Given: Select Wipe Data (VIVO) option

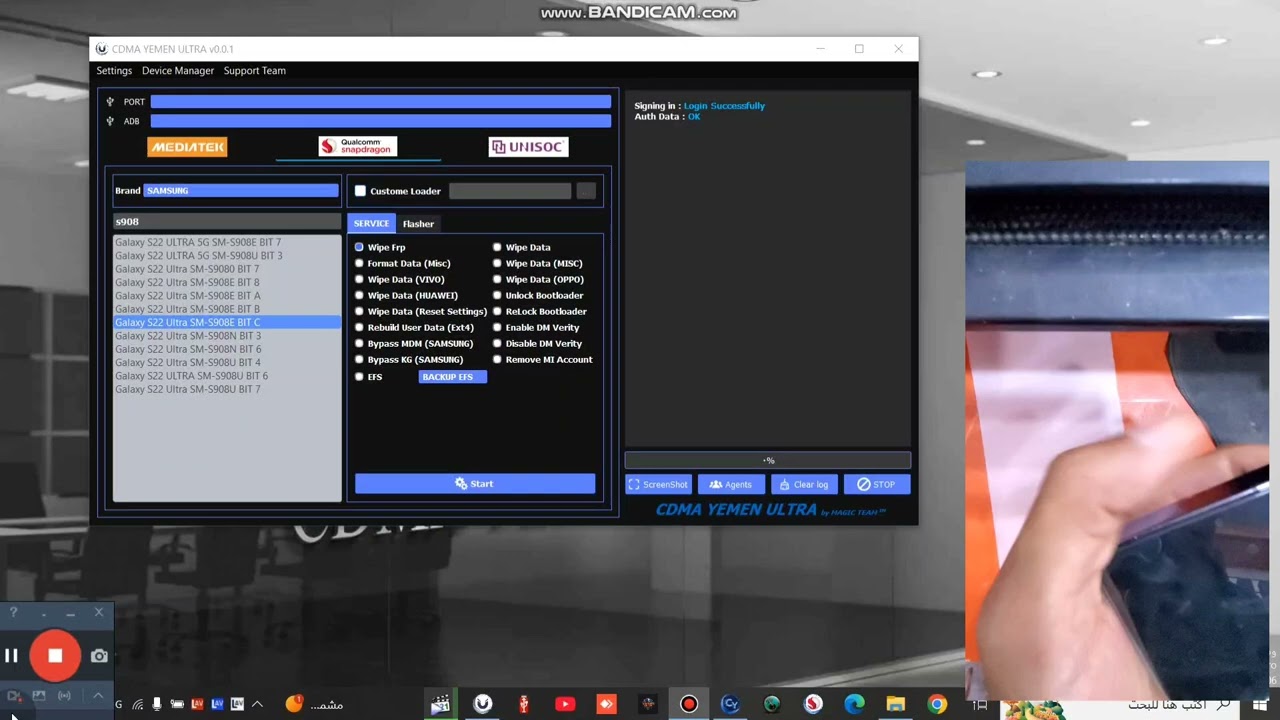Looking at the screenshot, I should coord(400,279).
